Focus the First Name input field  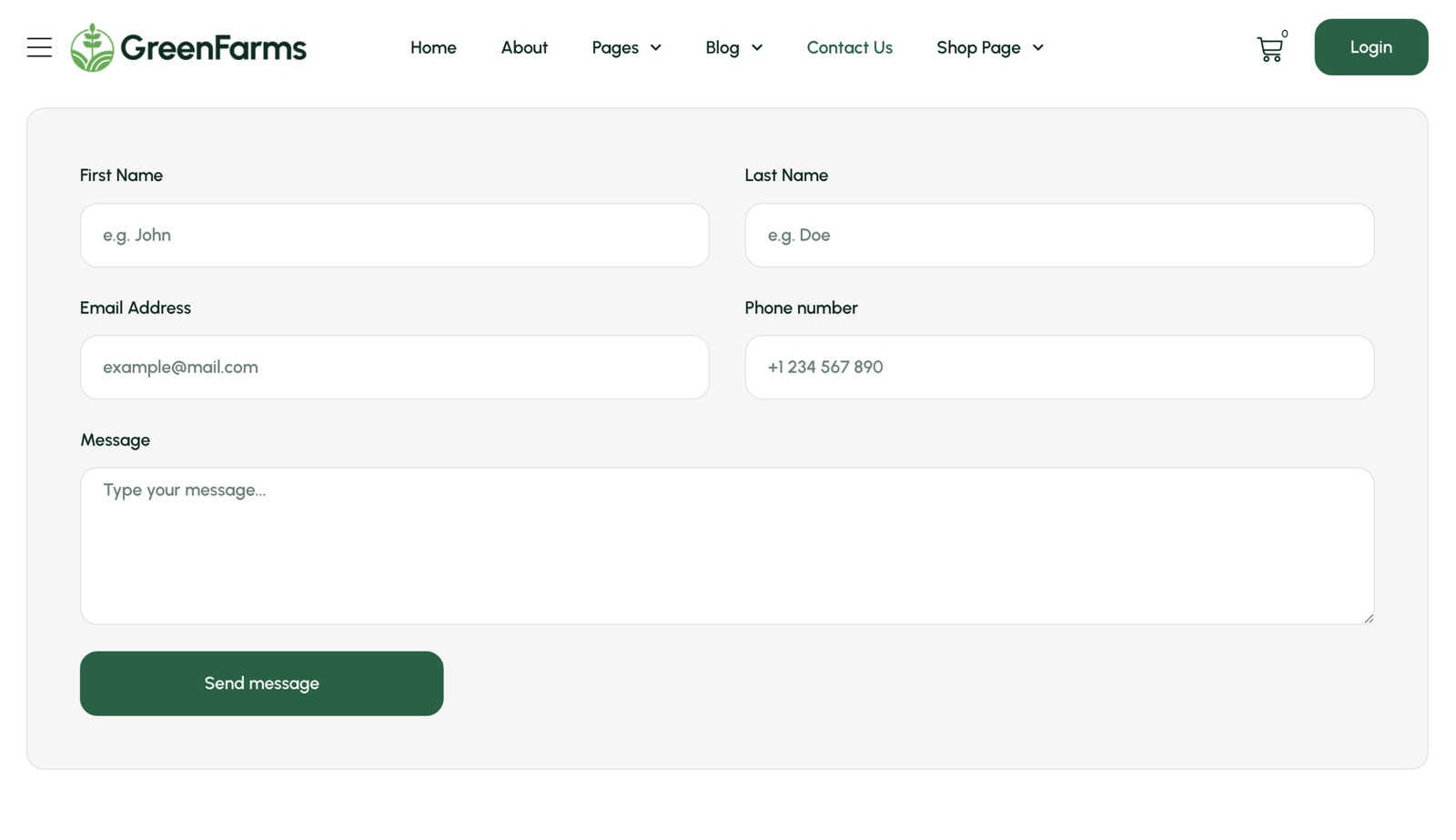coord(394,235)
